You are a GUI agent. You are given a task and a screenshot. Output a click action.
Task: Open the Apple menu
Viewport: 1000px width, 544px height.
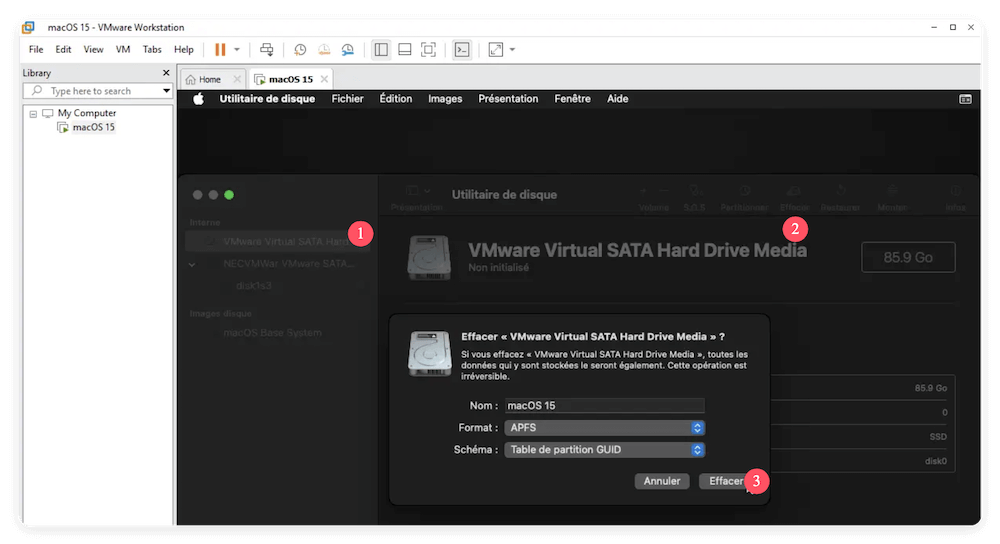pyautogui.click(x=198, y=99)
